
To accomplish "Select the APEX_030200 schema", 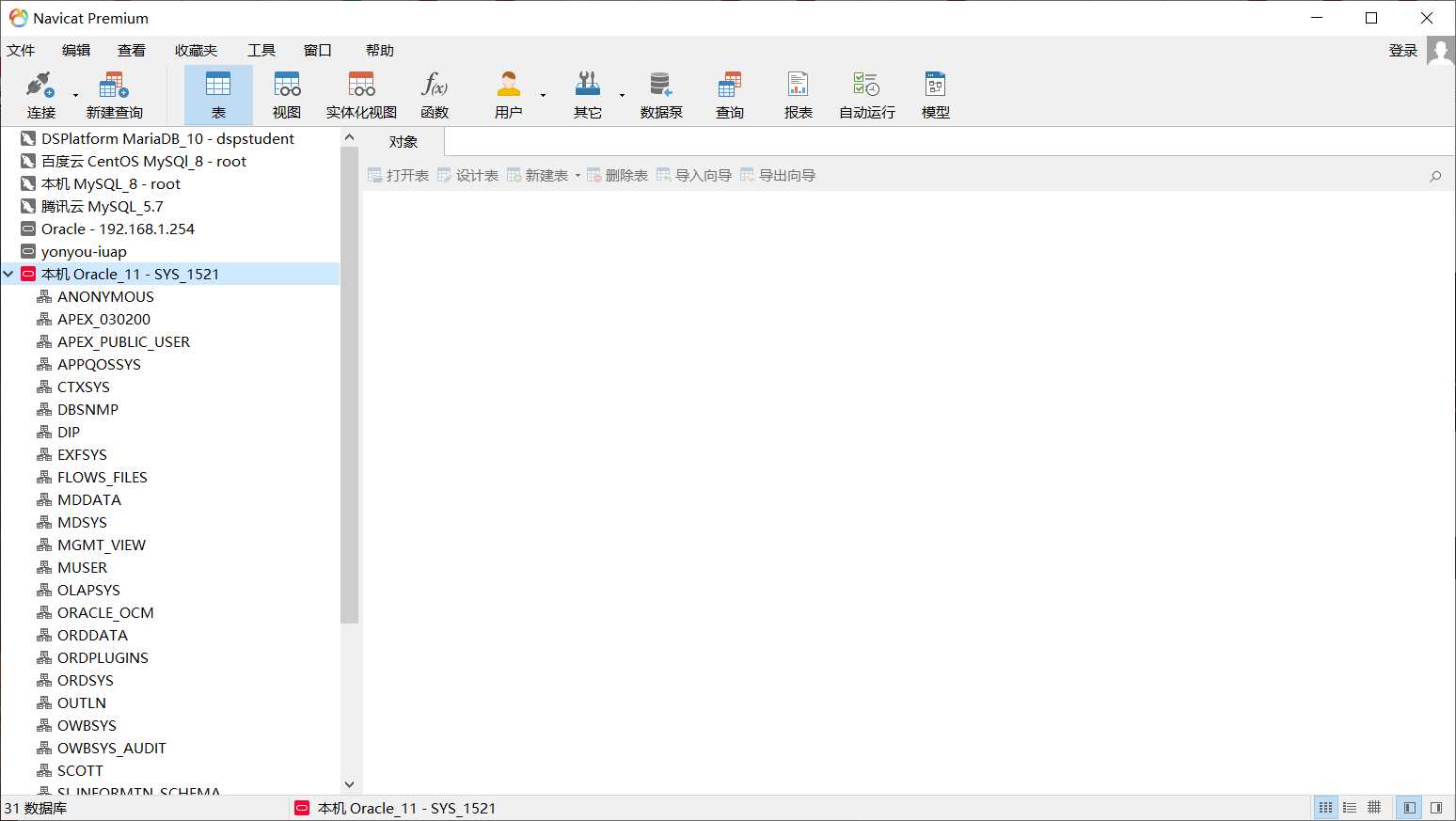I will pyautogui.click(x=103, y=319).
